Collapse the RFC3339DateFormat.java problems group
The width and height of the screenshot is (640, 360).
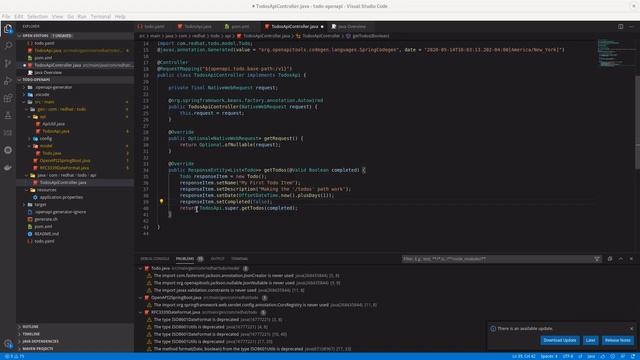pyautogui.click(x=141, y=313)
